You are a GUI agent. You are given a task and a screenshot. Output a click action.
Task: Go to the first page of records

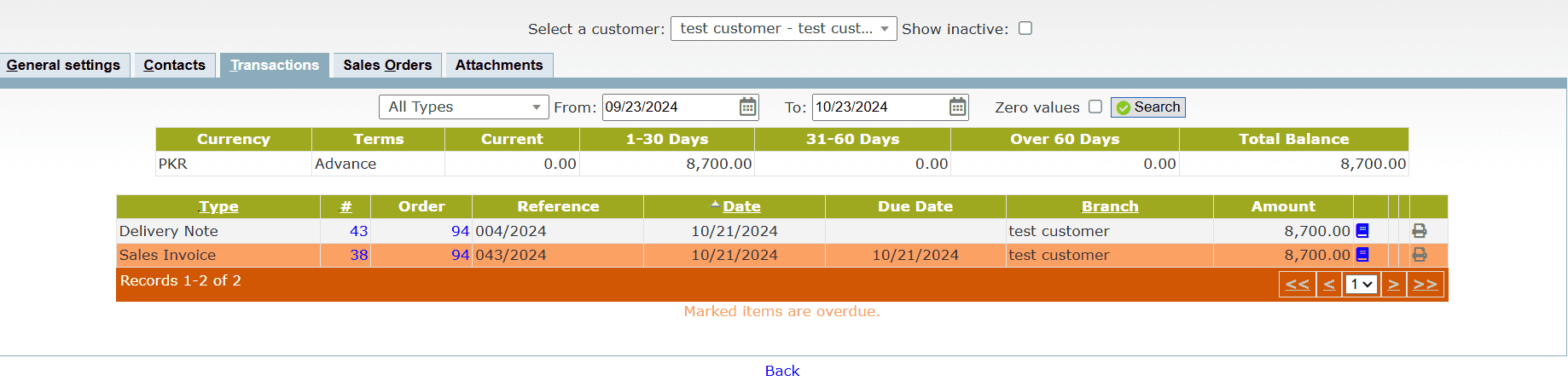pyautogui.click(x=1297, y=285)
